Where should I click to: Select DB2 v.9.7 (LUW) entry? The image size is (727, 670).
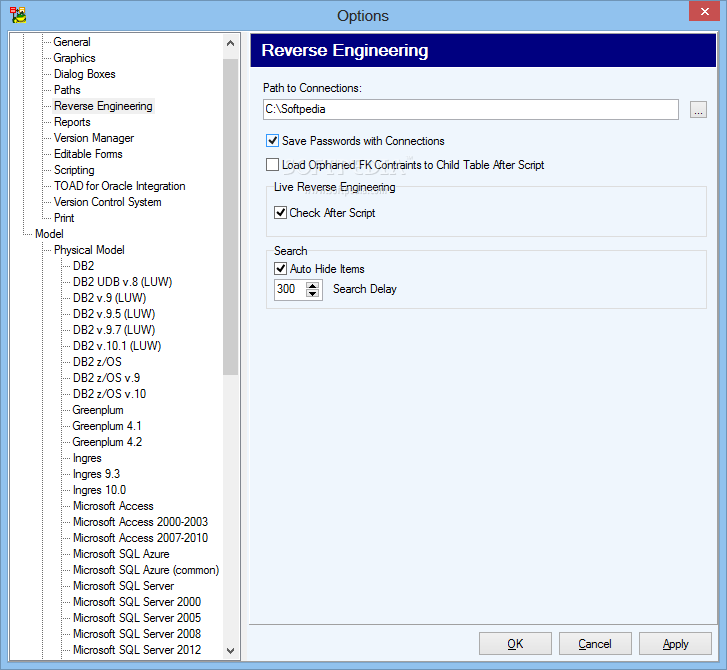[x=114, y=330]
